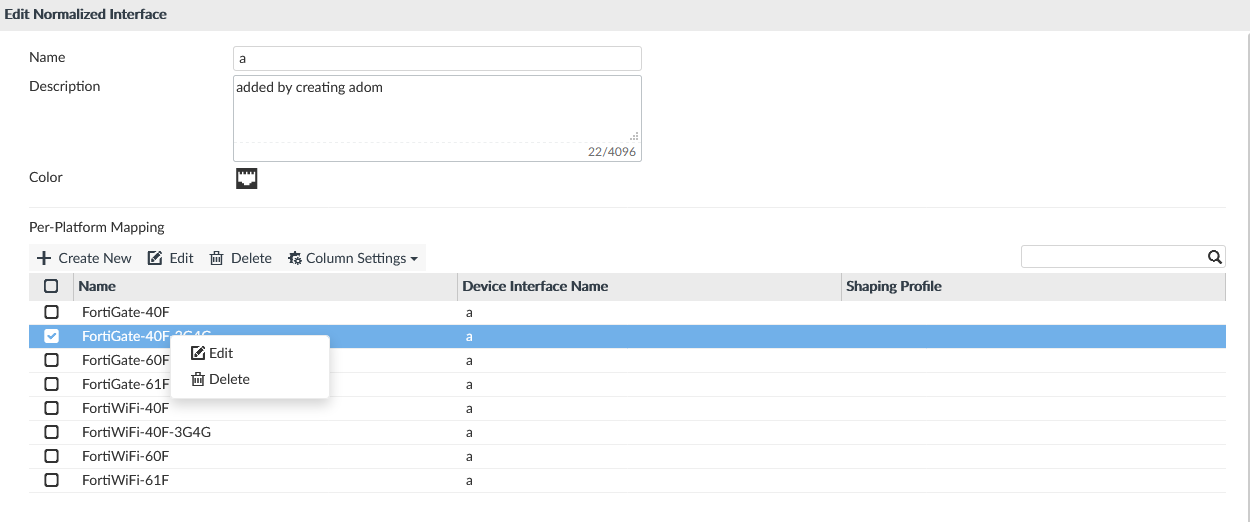Click the 22/4096 character counter
The image size is (1250, 522).
pos(612,152)
